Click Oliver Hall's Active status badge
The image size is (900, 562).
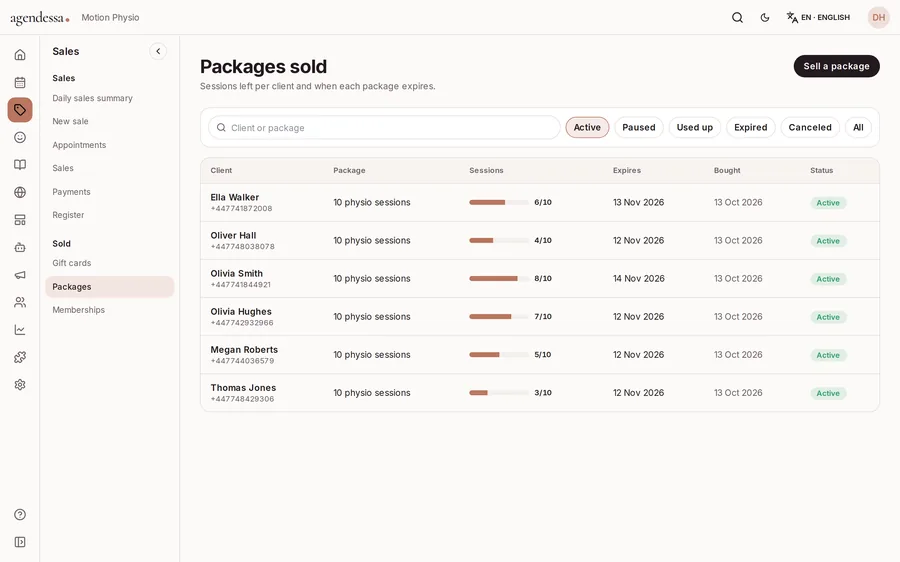(828, 241)
